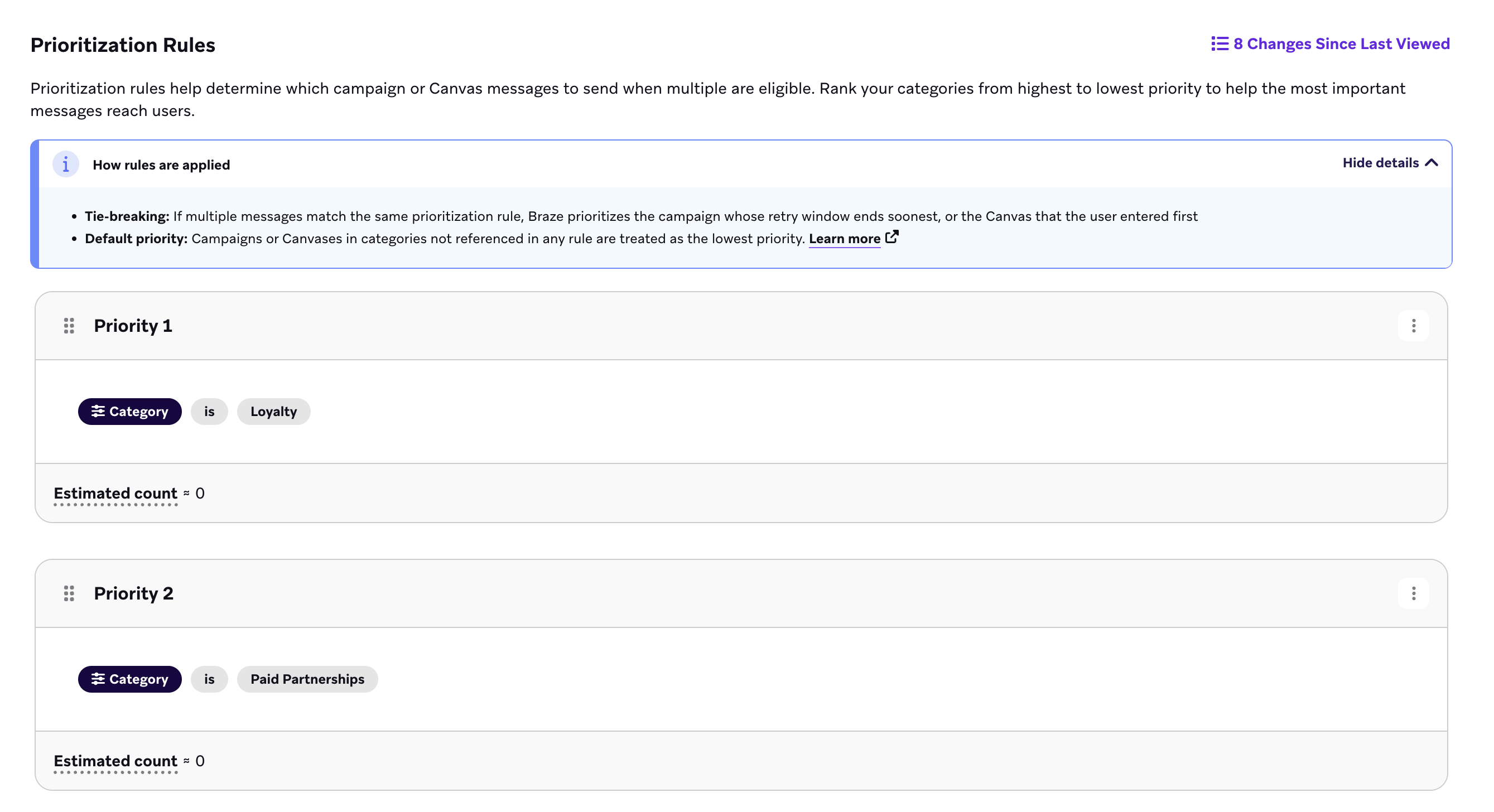Select the 'is' operator in Priority 1
Image resolution: width=1494 pixels, height=812 pixels.
click(x=209, y=412)
